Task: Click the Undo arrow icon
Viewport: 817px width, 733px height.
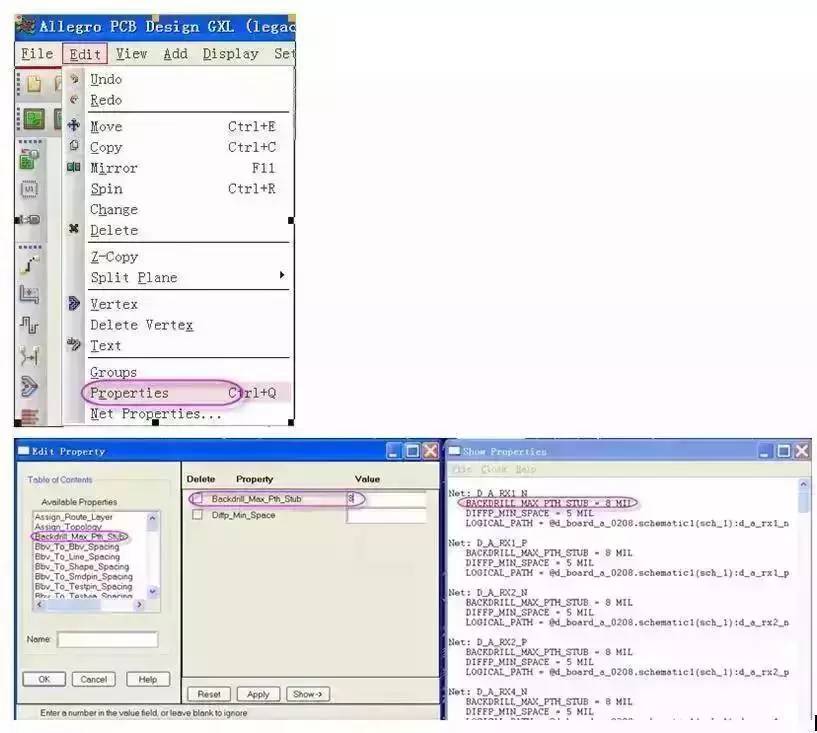Action: coord(73,79)
